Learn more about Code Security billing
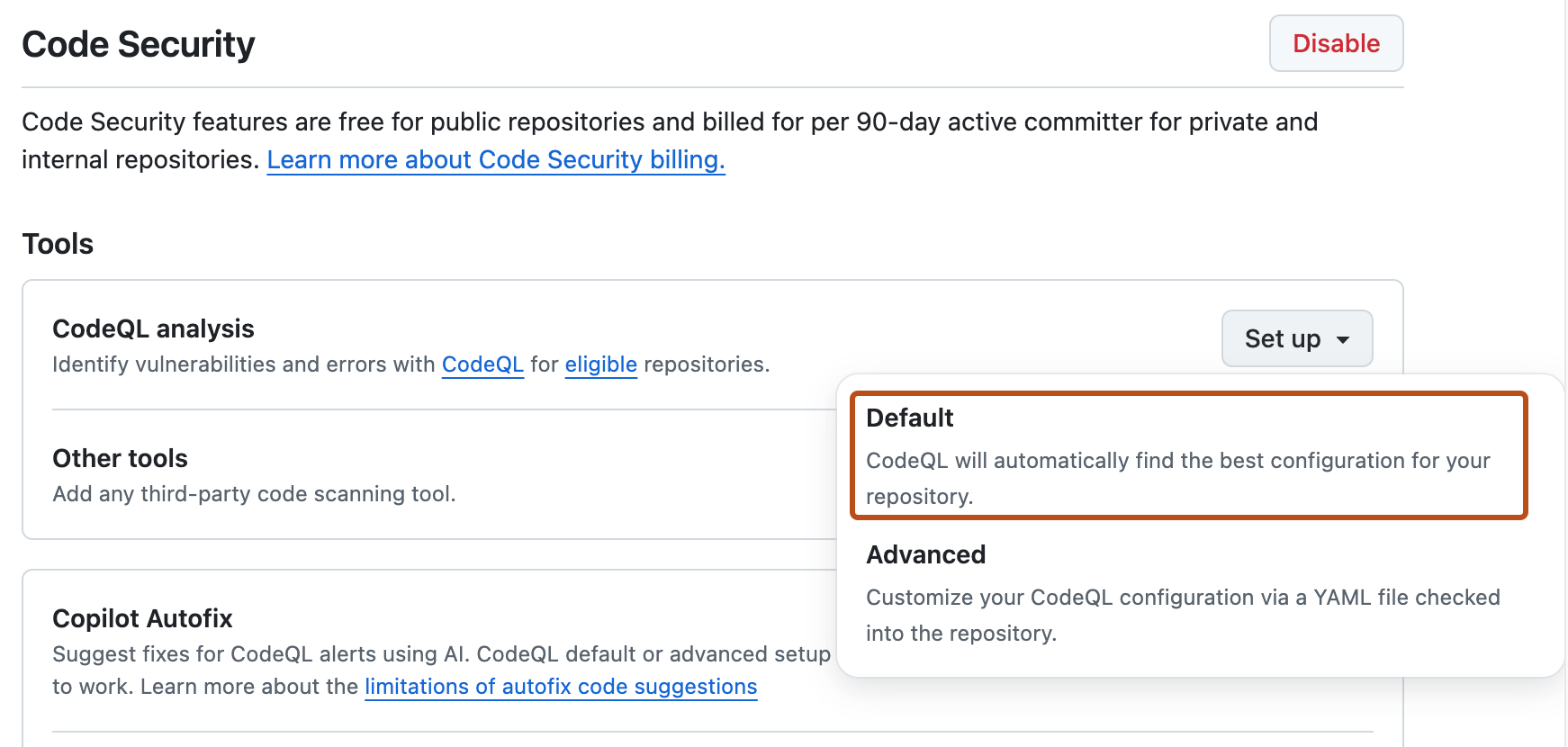 (x=496, y=159)
